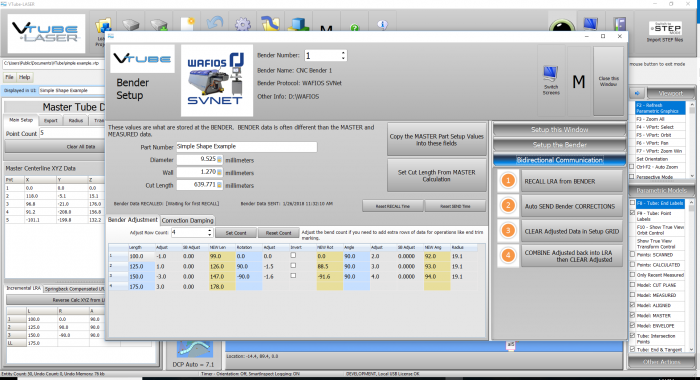
Task: Click the exit door icon in main toolbar
Action: (x=620, y=24)
